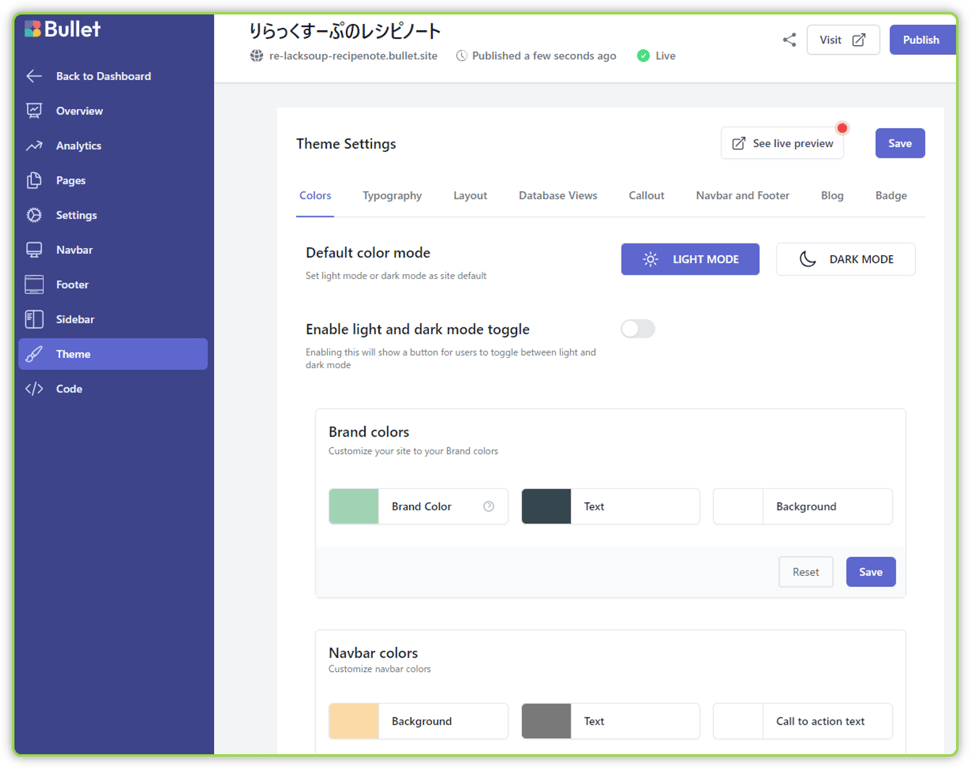Click the red notification dot on preview
The width and height of the screenshot is (970, 768).
coord(842,128)
